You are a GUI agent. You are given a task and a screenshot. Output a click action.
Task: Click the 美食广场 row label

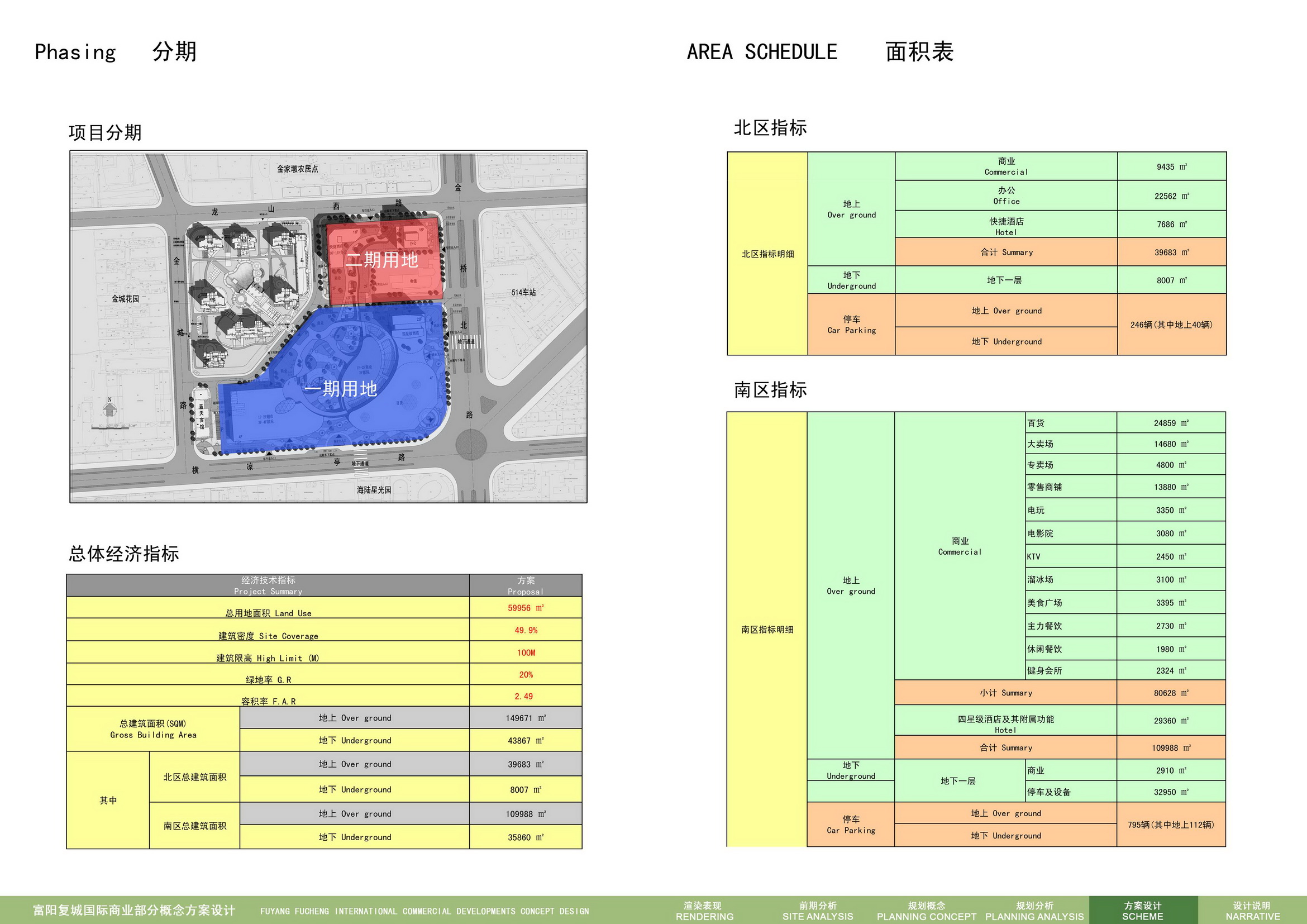[x=1044, y=602]
